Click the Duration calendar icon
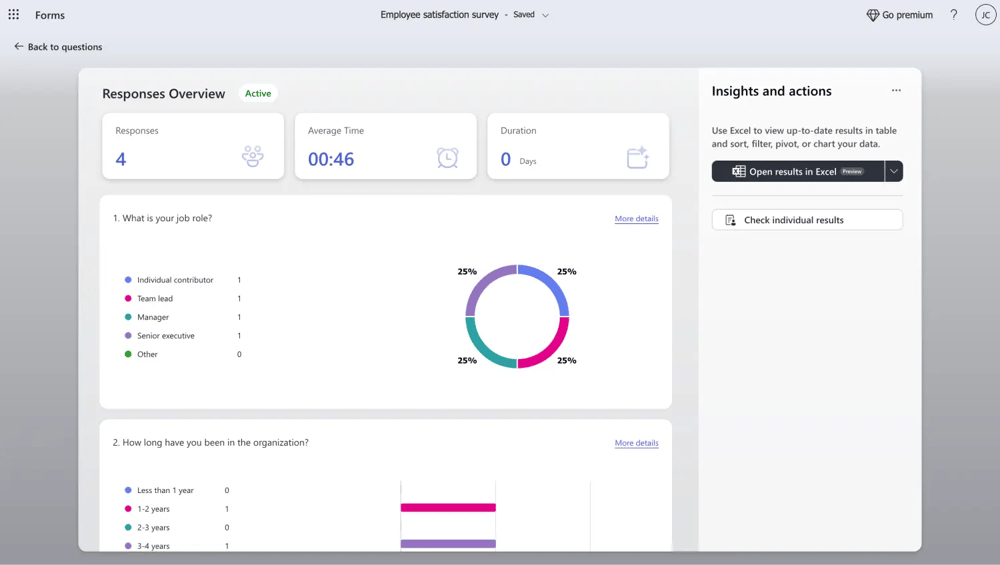The height and width of the screenshot is (565, 1000). click(x=637, y=157)
